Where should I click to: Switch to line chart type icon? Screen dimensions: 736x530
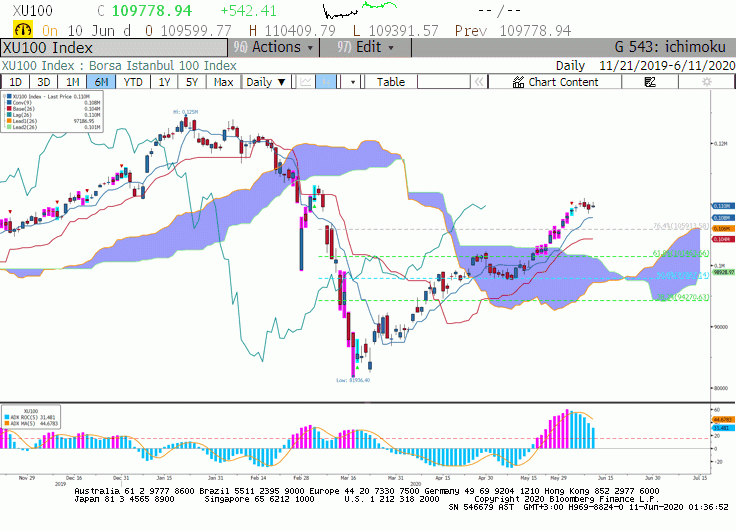306,82
